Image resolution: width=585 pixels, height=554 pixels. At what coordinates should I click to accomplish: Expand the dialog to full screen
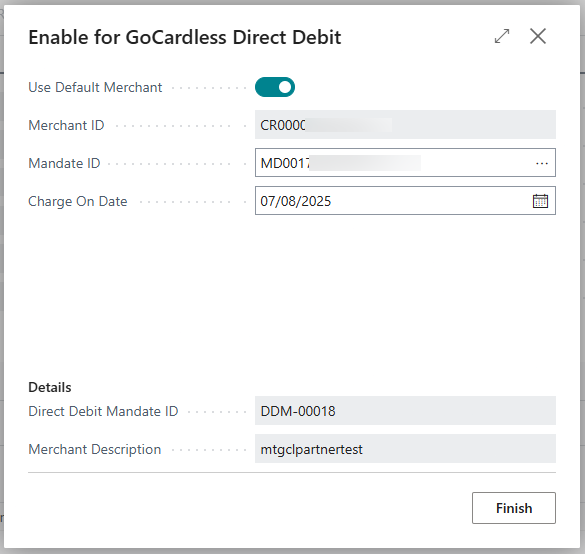pos(502,36)
